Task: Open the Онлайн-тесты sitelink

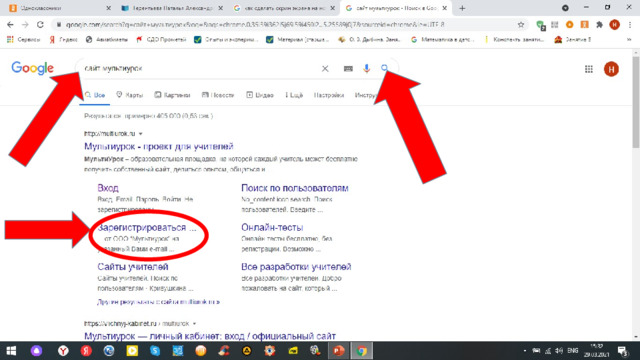Action: 272,227
